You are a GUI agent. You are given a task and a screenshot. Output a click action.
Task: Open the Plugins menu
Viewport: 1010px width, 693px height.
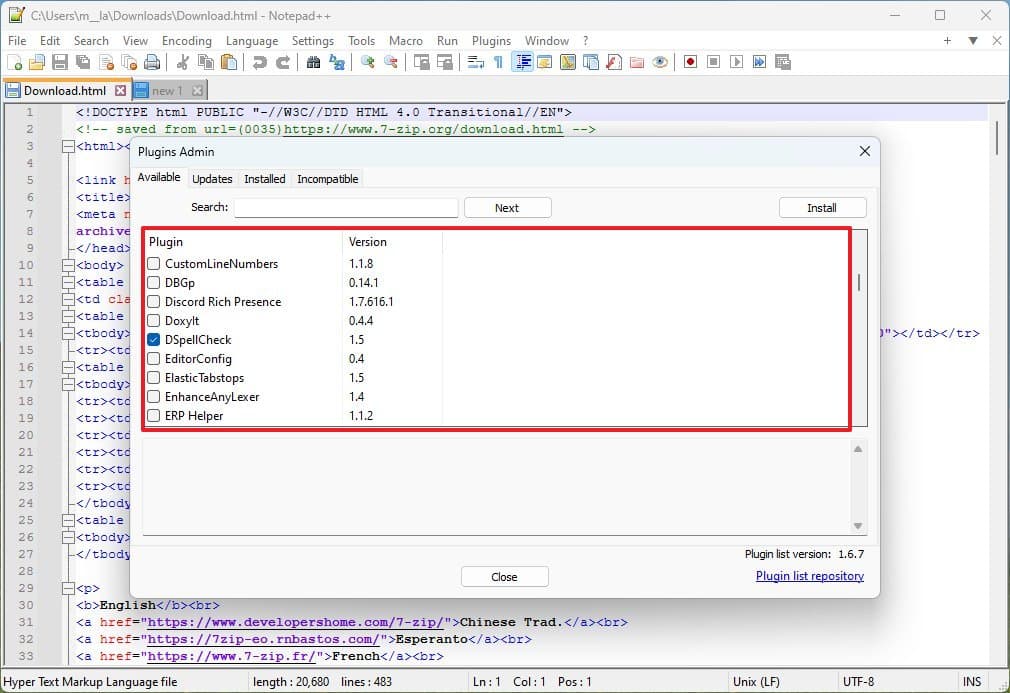[491, 41]
